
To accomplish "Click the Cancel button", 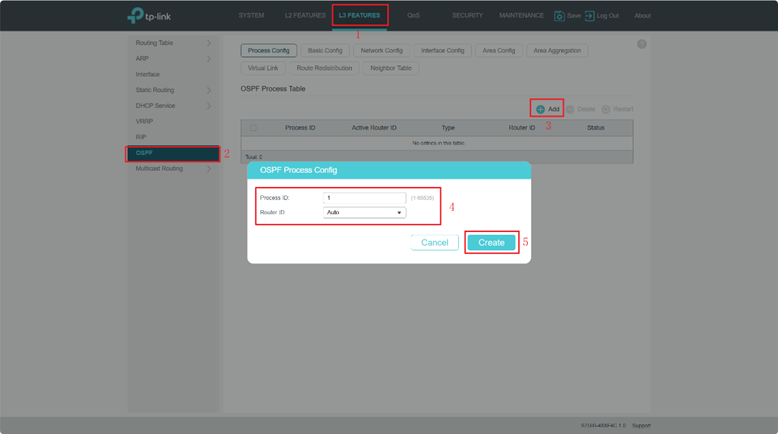I will 435,243.
